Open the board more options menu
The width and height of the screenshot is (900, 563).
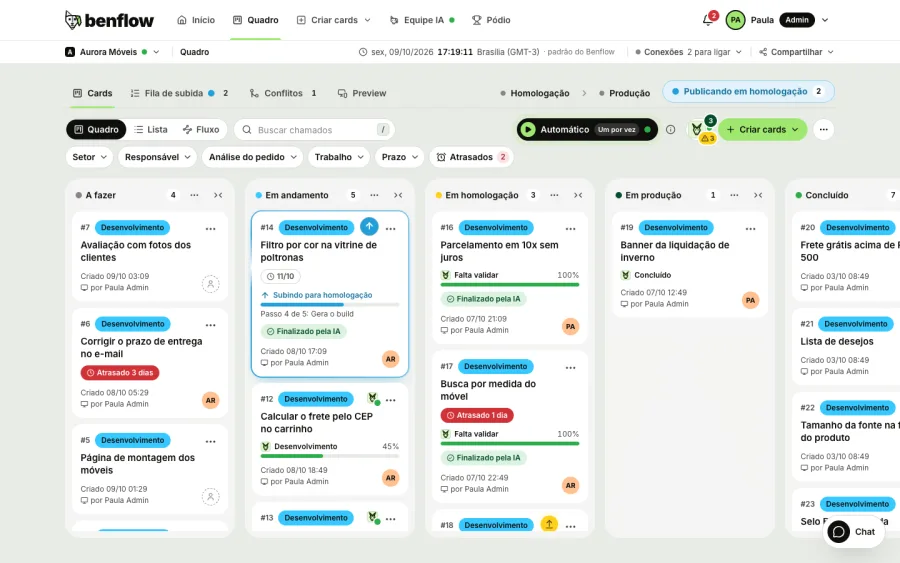point(824,130)
